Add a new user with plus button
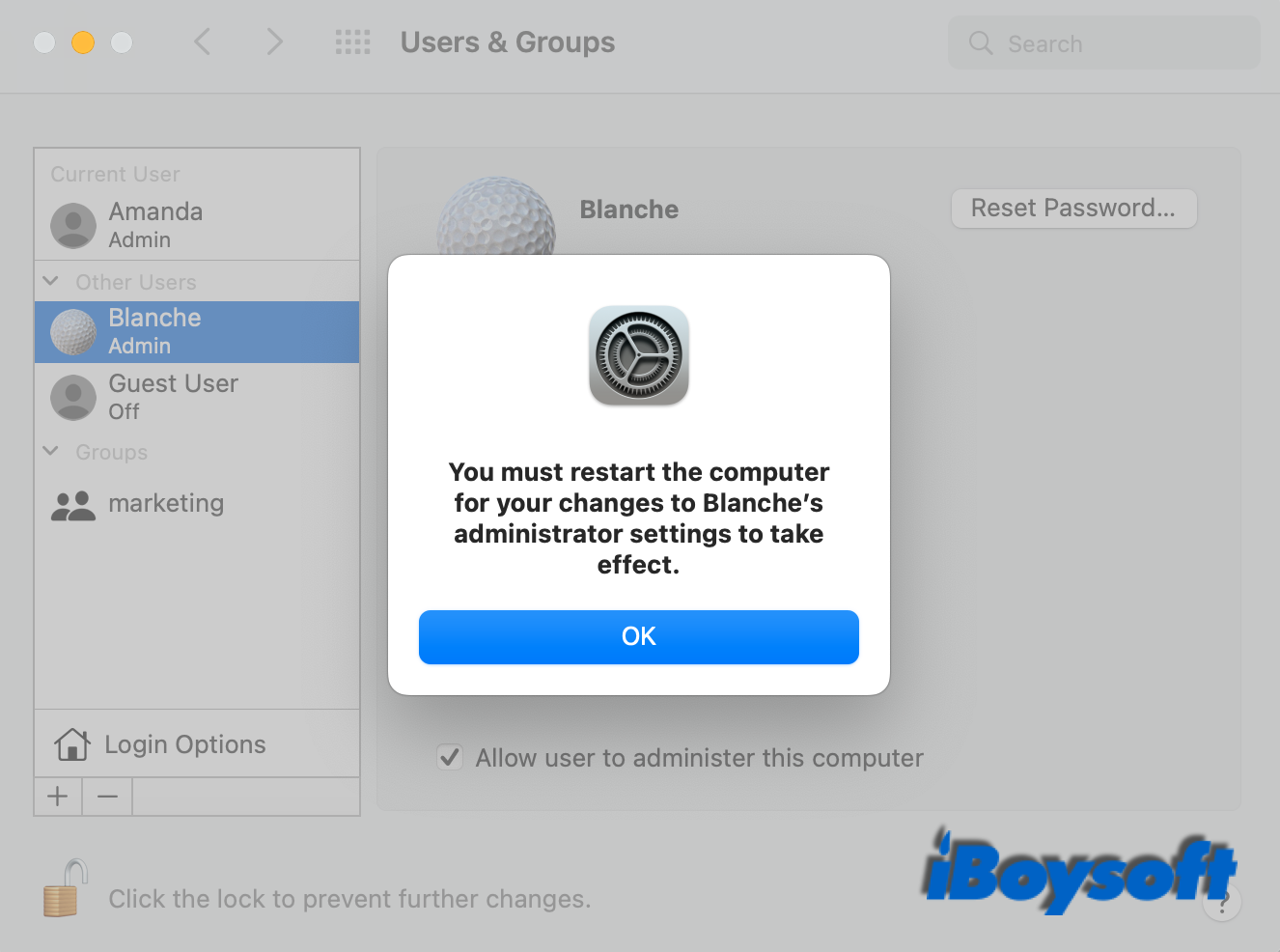 [x=58, y=797]
